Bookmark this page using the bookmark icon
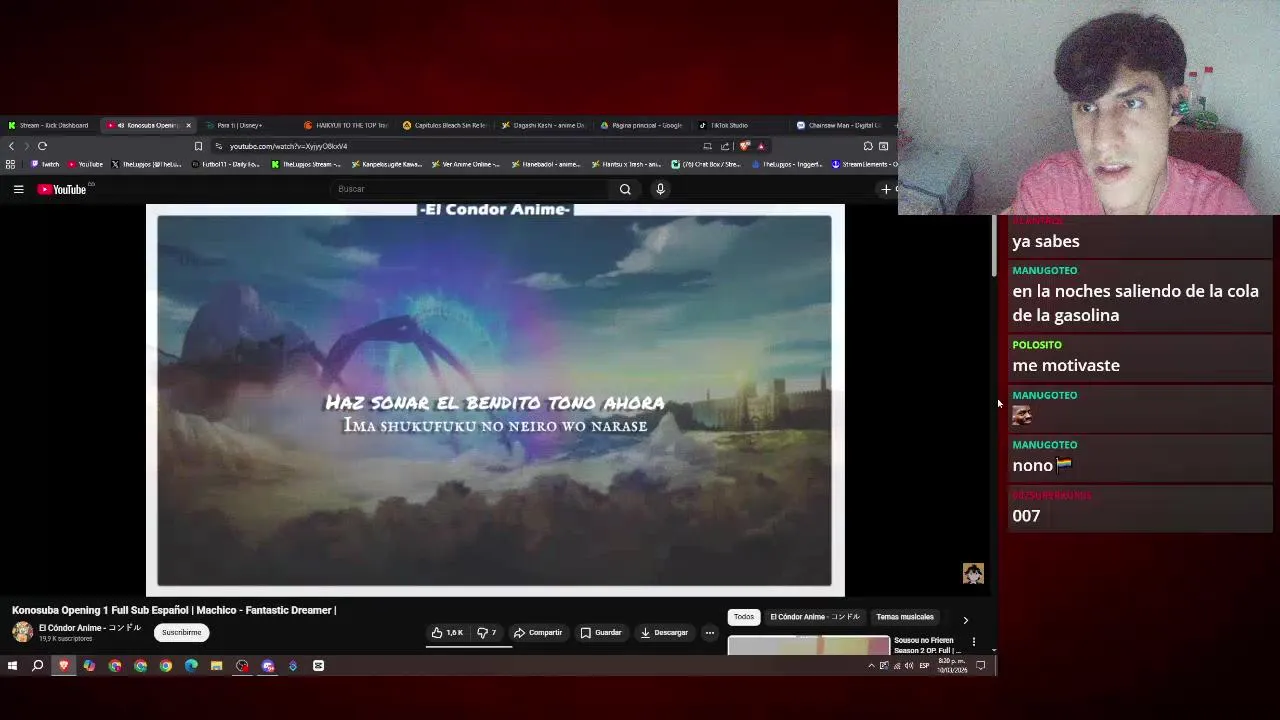The image size is (1280, 720). [x=198, y=146]
